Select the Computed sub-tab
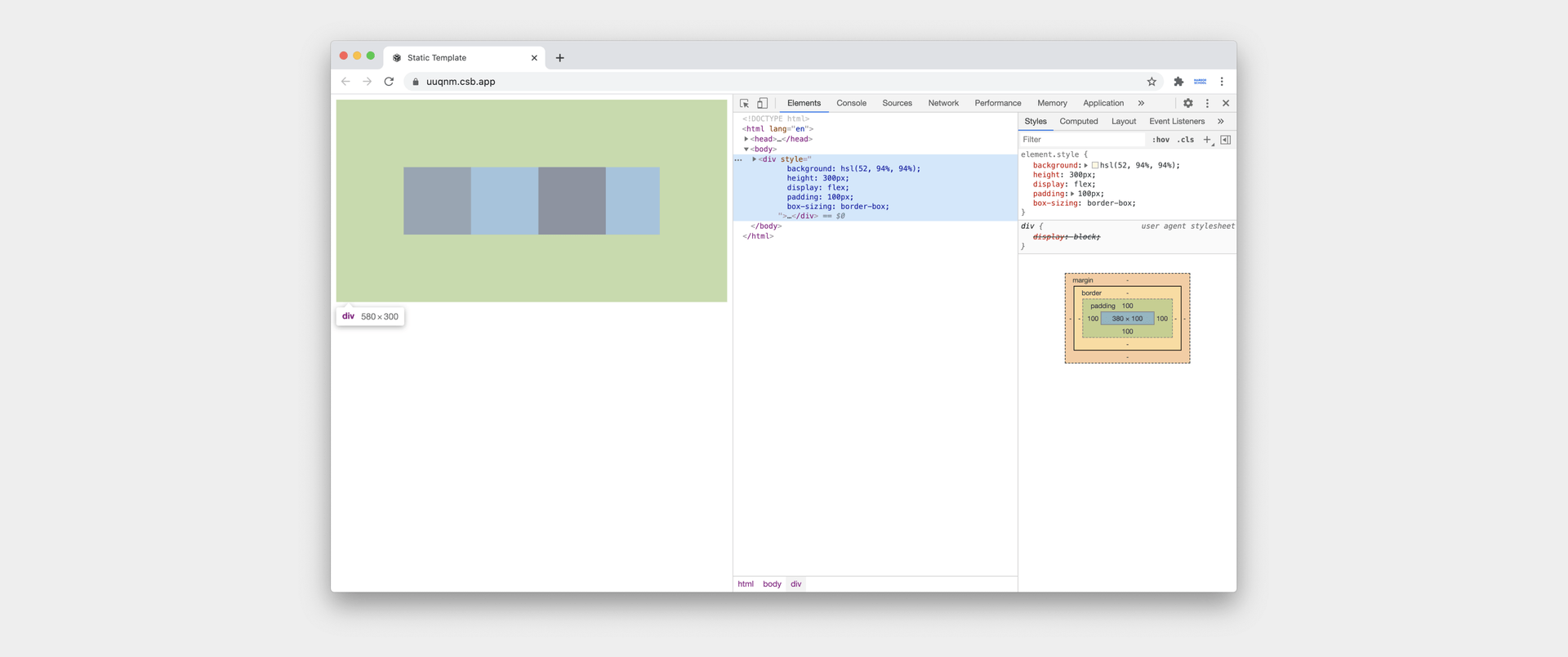1568x657 pixels. tap(1079, 121)
